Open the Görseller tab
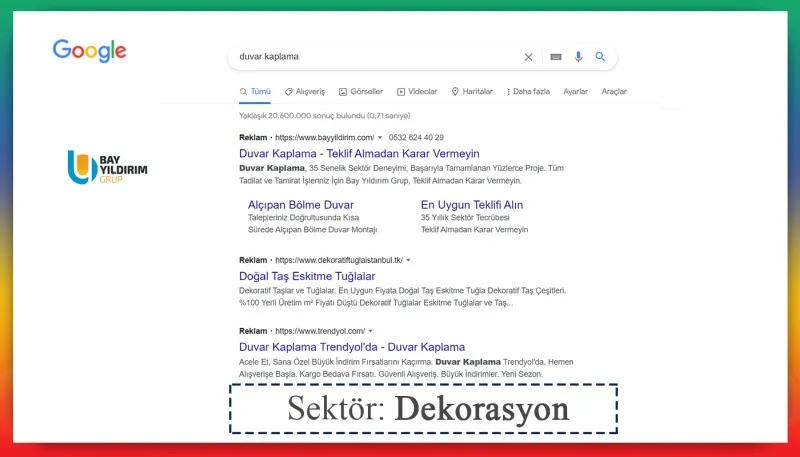 tap(361, 92)
